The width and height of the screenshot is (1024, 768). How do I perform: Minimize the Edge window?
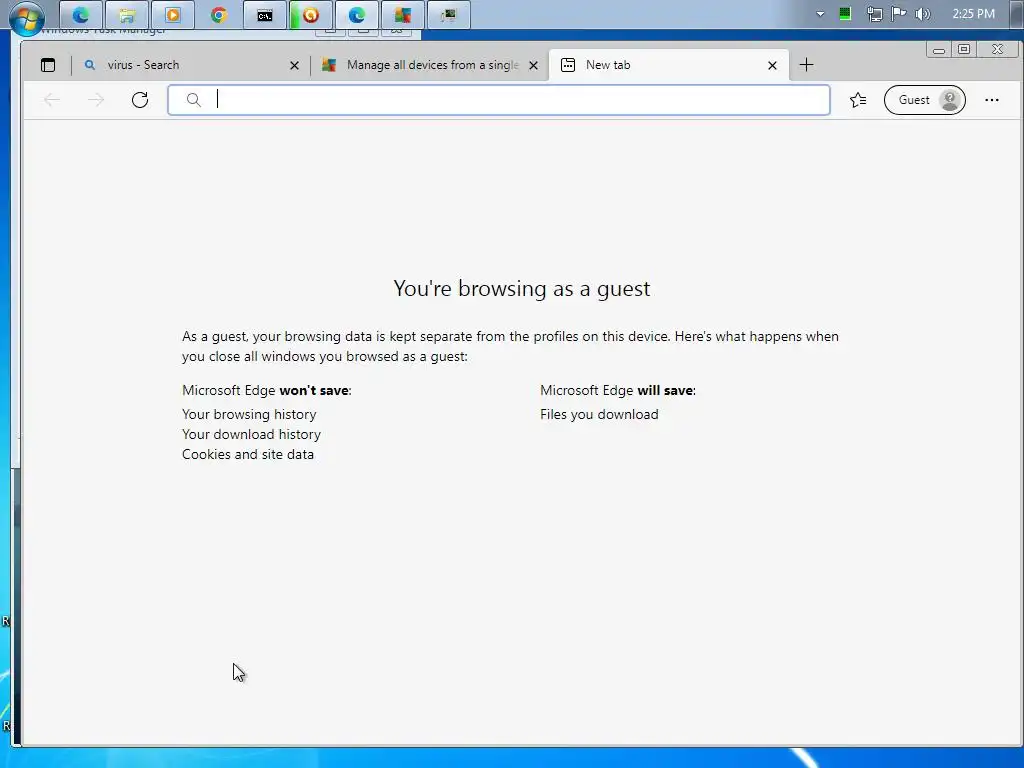(939, 50)
